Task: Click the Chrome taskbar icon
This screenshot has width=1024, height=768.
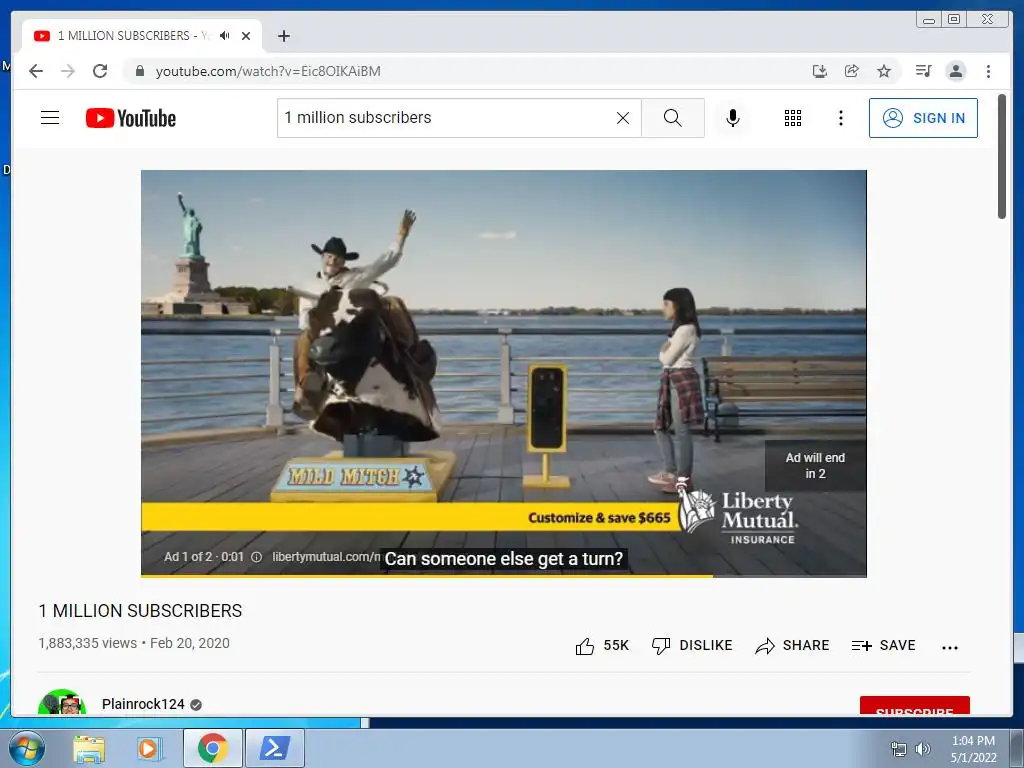Action: coord(212,748)
